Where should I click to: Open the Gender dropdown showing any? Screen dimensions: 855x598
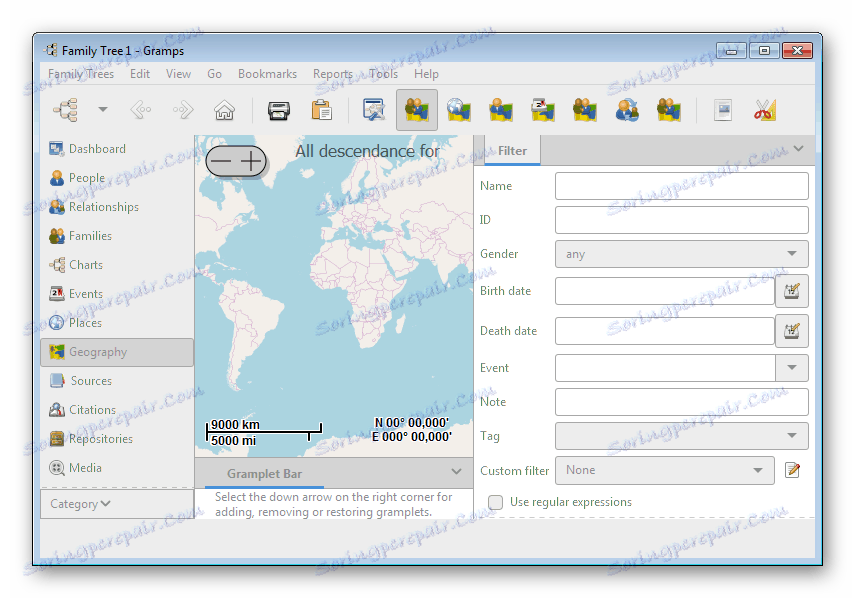click(682, 254)
